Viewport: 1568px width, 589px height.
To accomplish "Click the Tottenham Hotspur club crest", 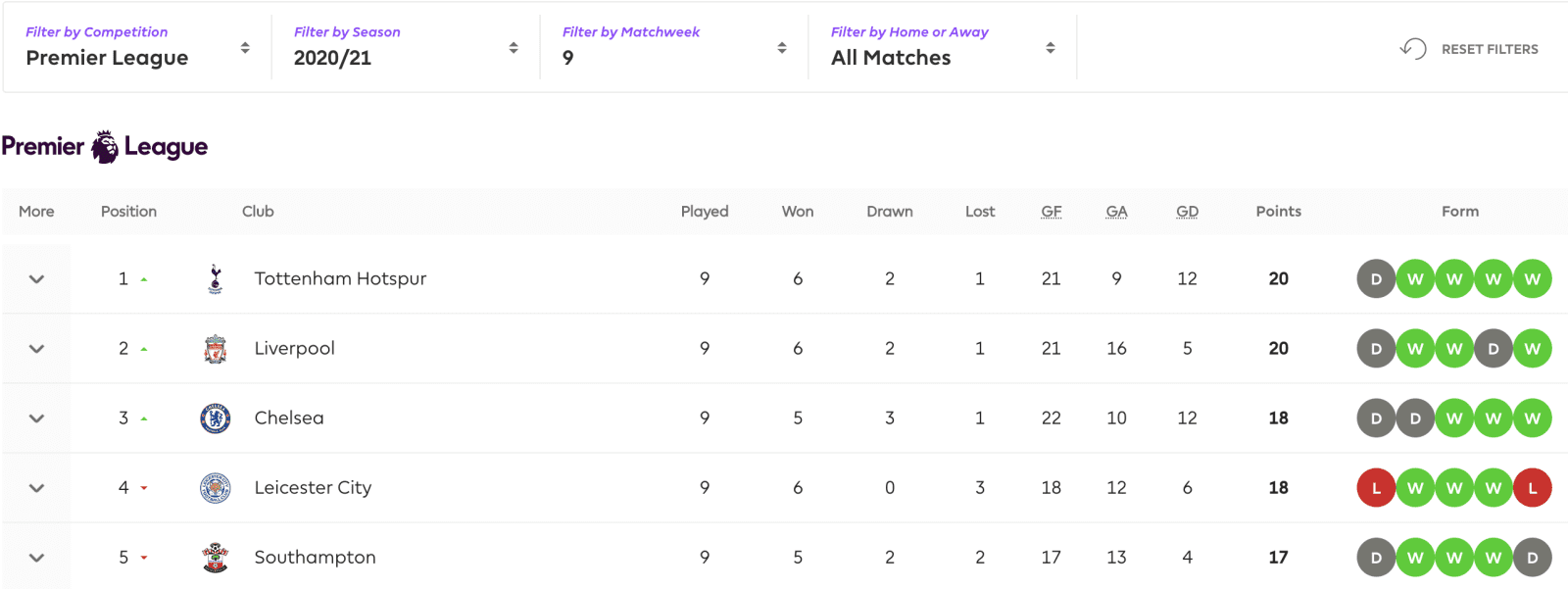I will [216, 279].
